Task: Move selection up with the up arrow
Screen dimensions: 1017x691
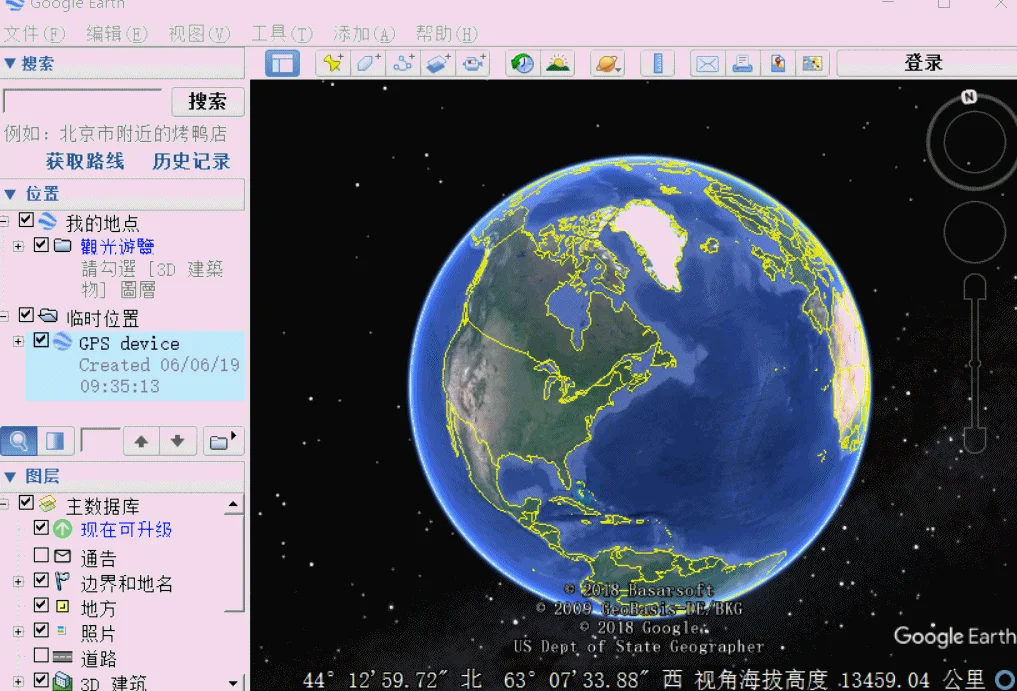Action: point(141,441)
